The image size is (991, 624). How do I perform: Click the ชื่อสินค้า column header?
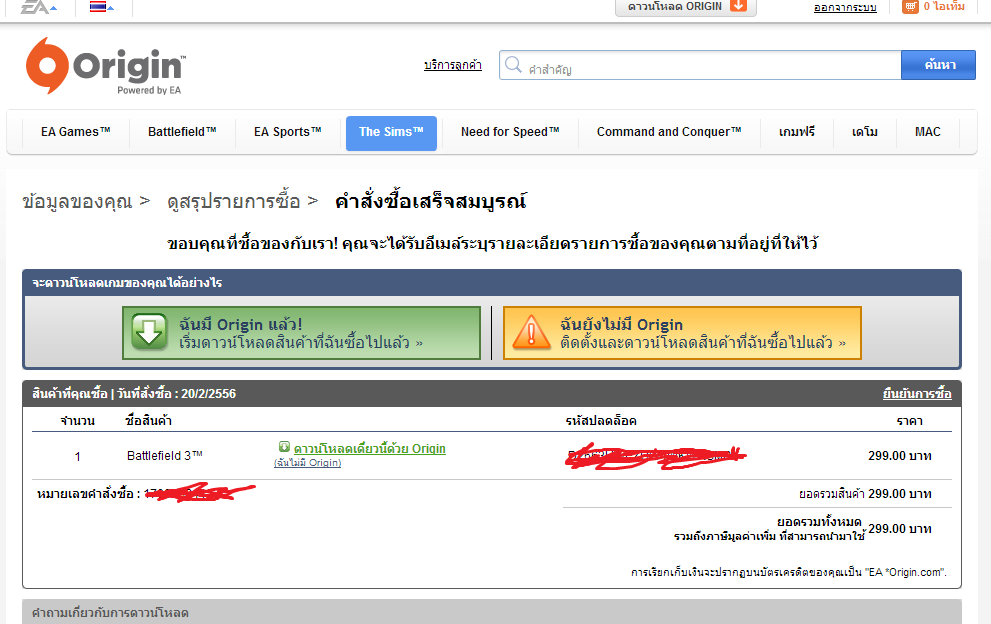(x=149, y=420)
